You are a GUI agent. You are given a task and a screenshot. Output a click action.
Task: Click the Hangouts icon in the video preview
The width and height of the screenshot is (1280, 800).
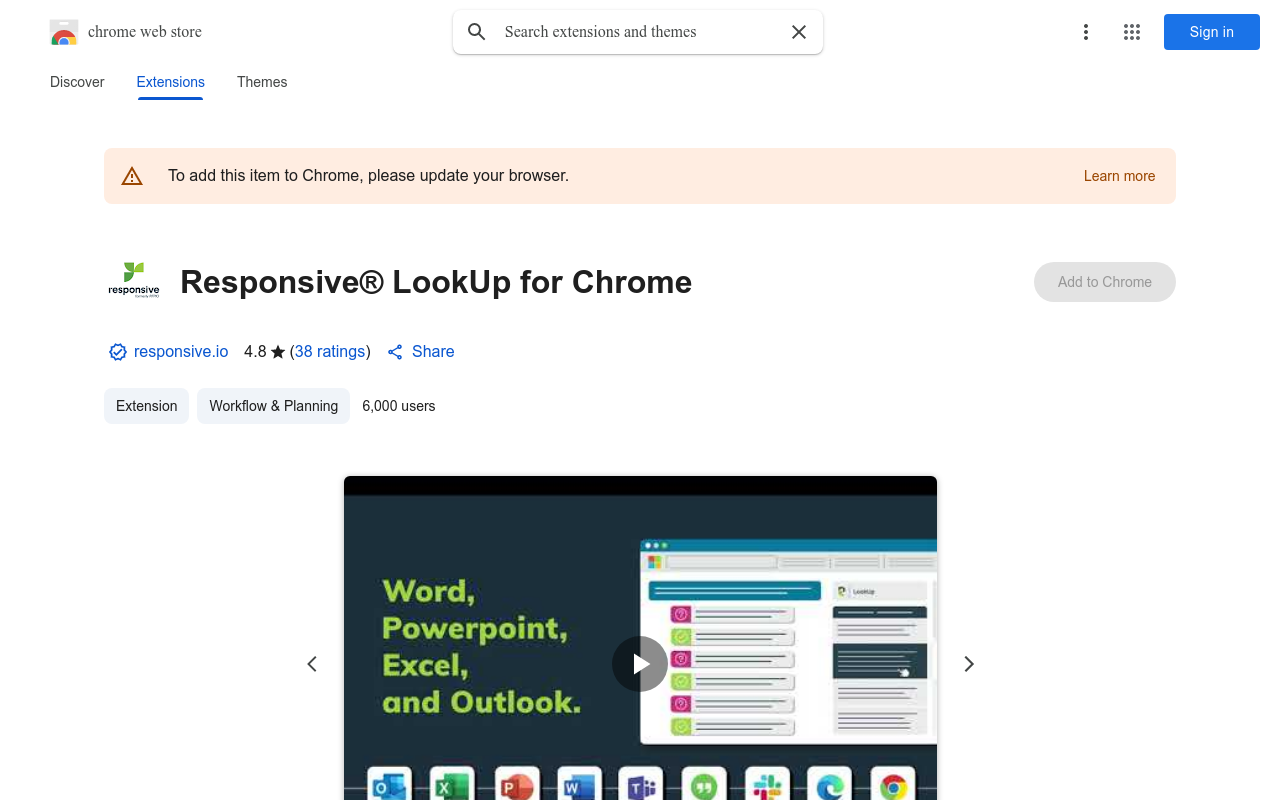pos(704,785)
